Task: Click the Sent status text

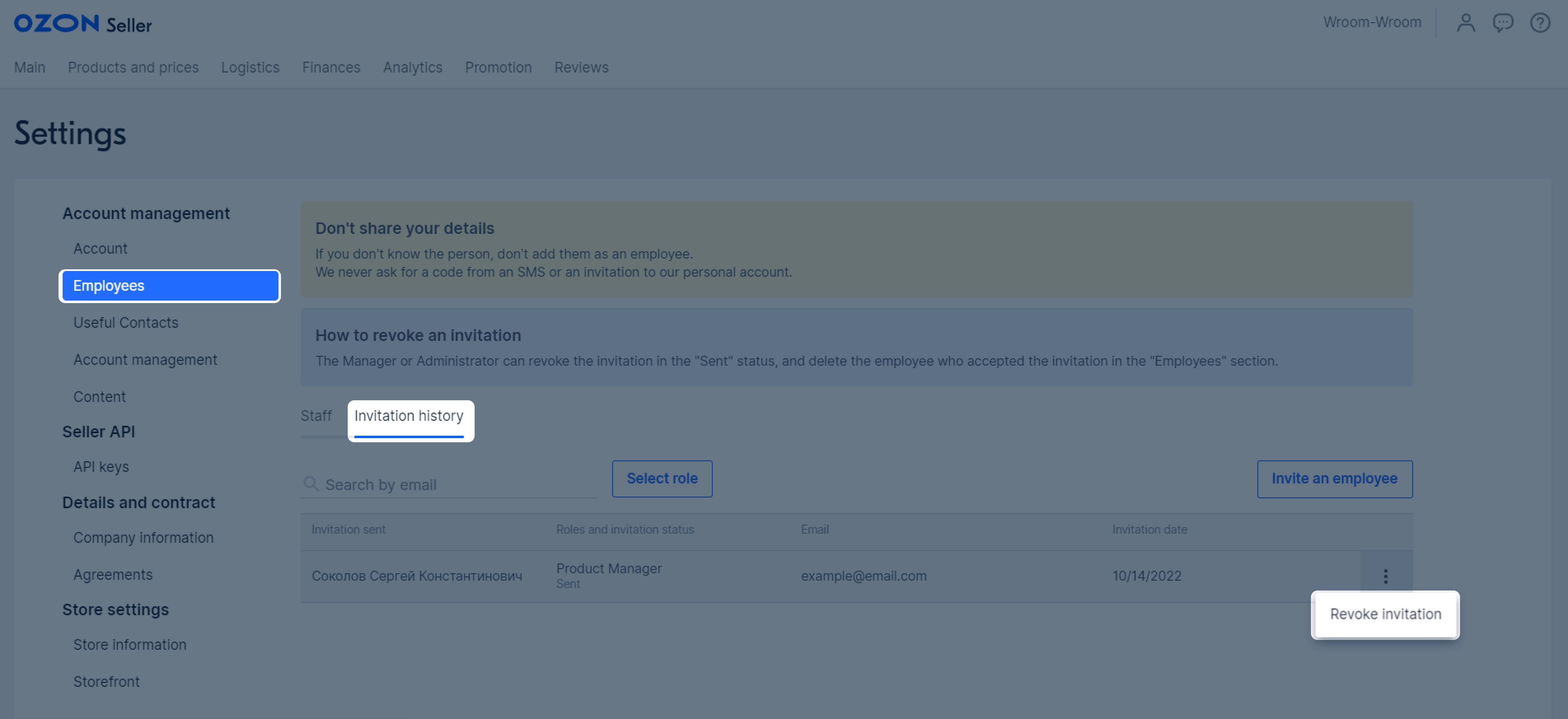Action: coord(568,584)
